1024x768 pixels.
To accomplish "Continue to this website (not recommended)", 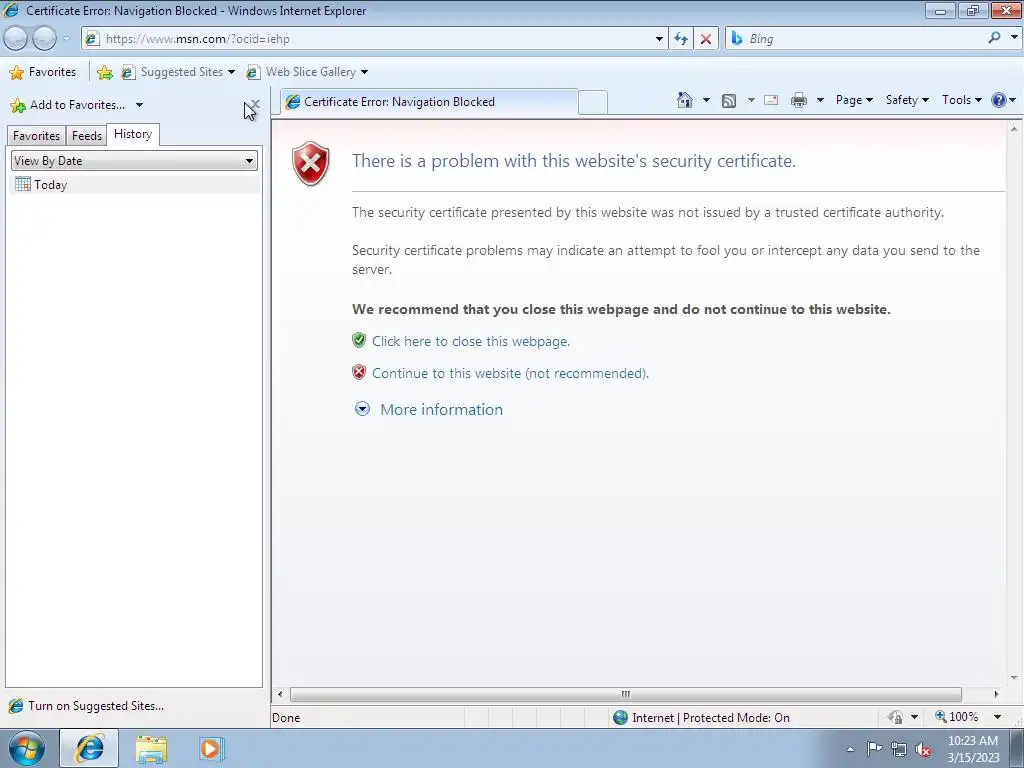I will (510, 374).
